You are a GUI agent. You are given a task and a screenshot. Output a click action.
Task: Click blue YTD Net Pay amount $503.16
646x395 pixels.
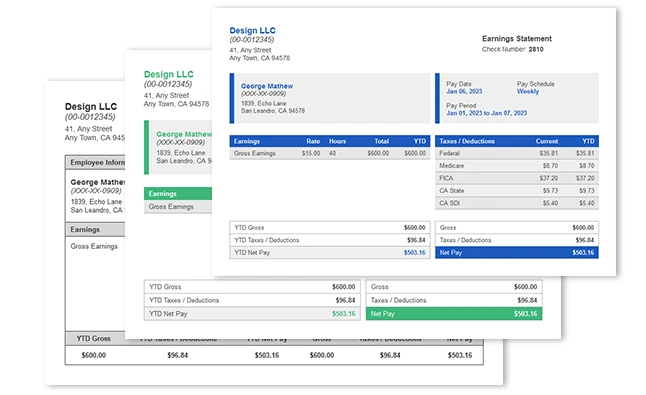pos(414,252)
